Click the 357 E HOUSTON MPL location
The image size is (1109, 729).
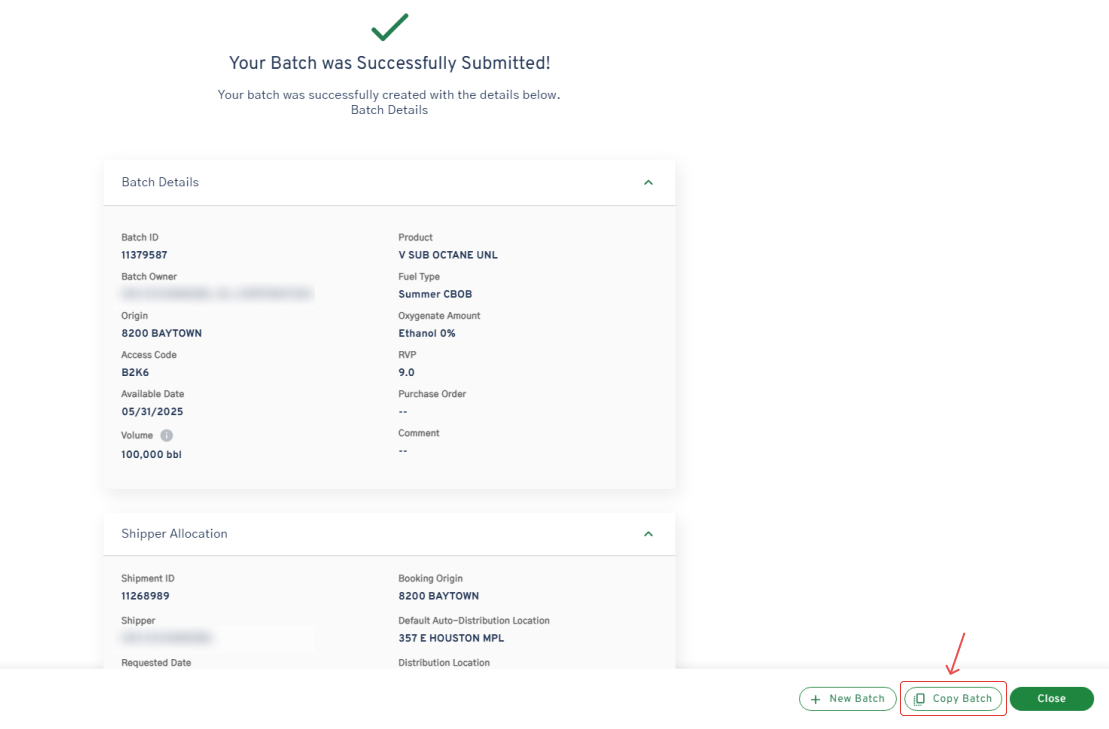pos(451,638)
